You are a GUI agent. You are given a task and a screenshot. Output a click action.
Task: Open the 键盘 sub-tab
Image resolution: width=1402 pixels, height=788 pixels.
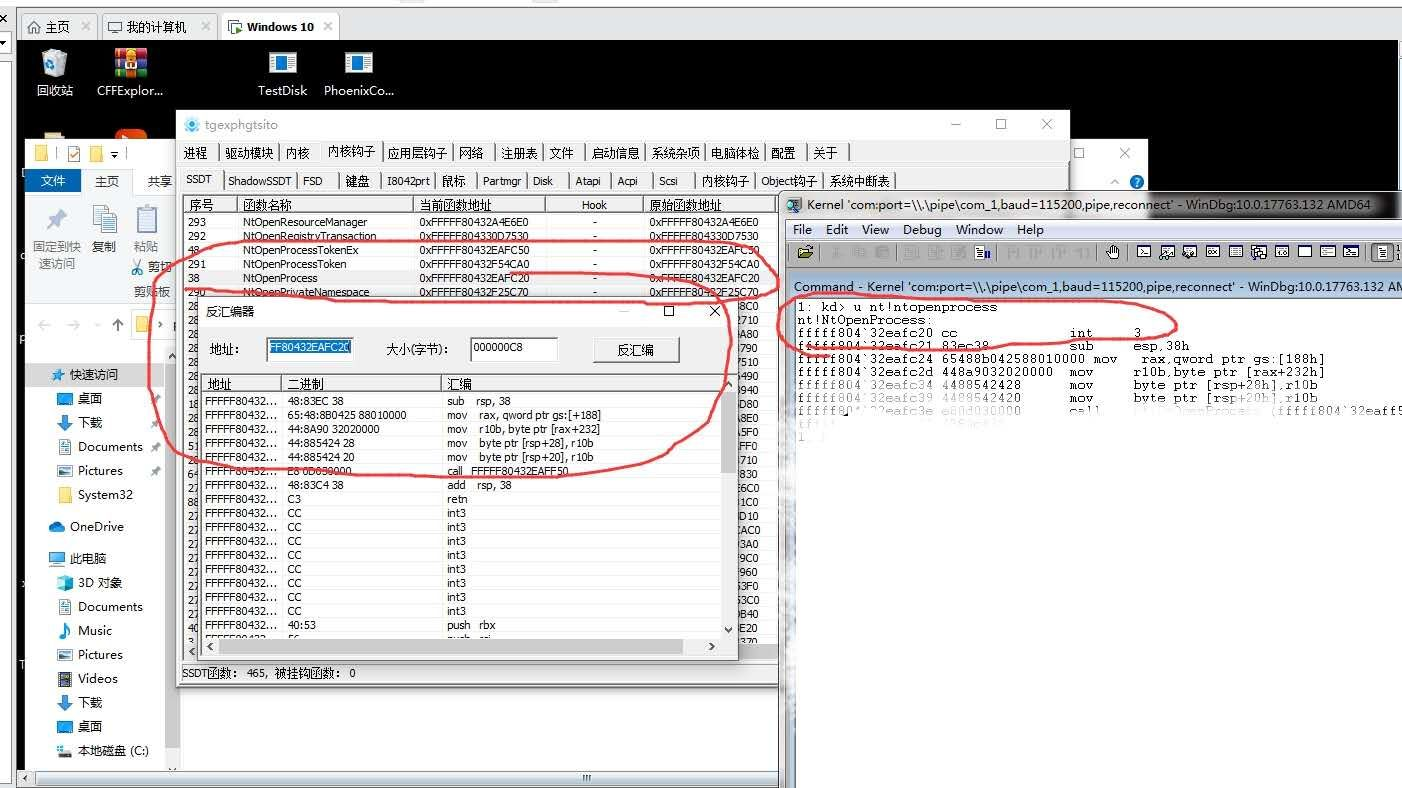(x=357, y=181)
